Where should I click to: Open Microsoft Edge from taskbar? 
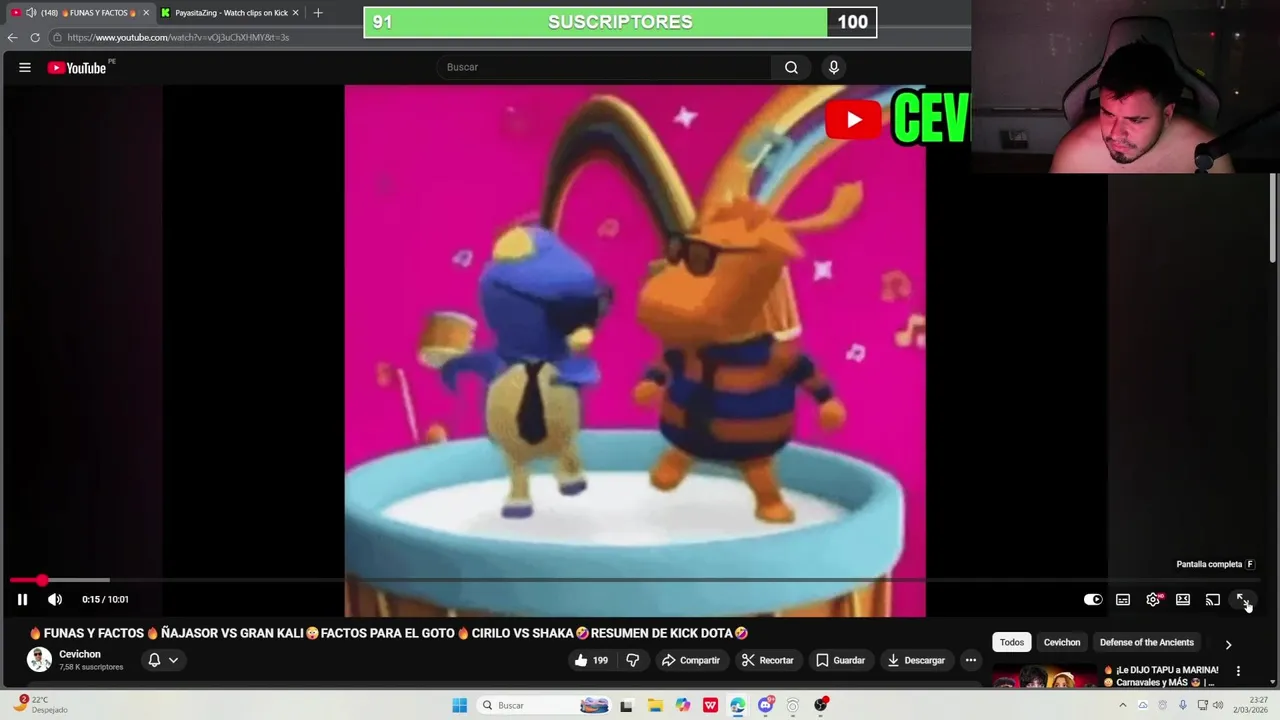pos(738,705)
